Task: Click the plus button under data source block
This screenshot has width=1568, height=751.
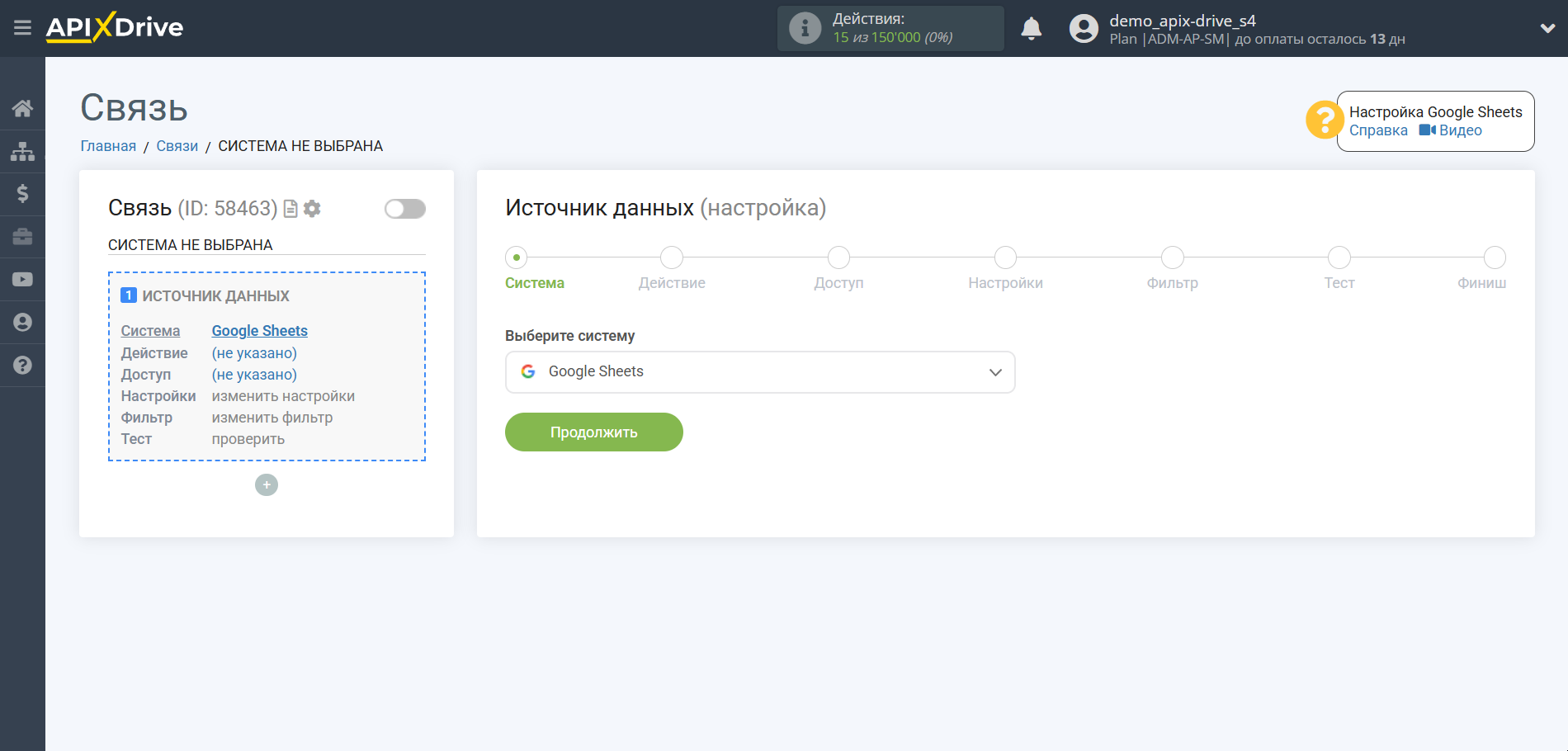Action: [266, 484]
